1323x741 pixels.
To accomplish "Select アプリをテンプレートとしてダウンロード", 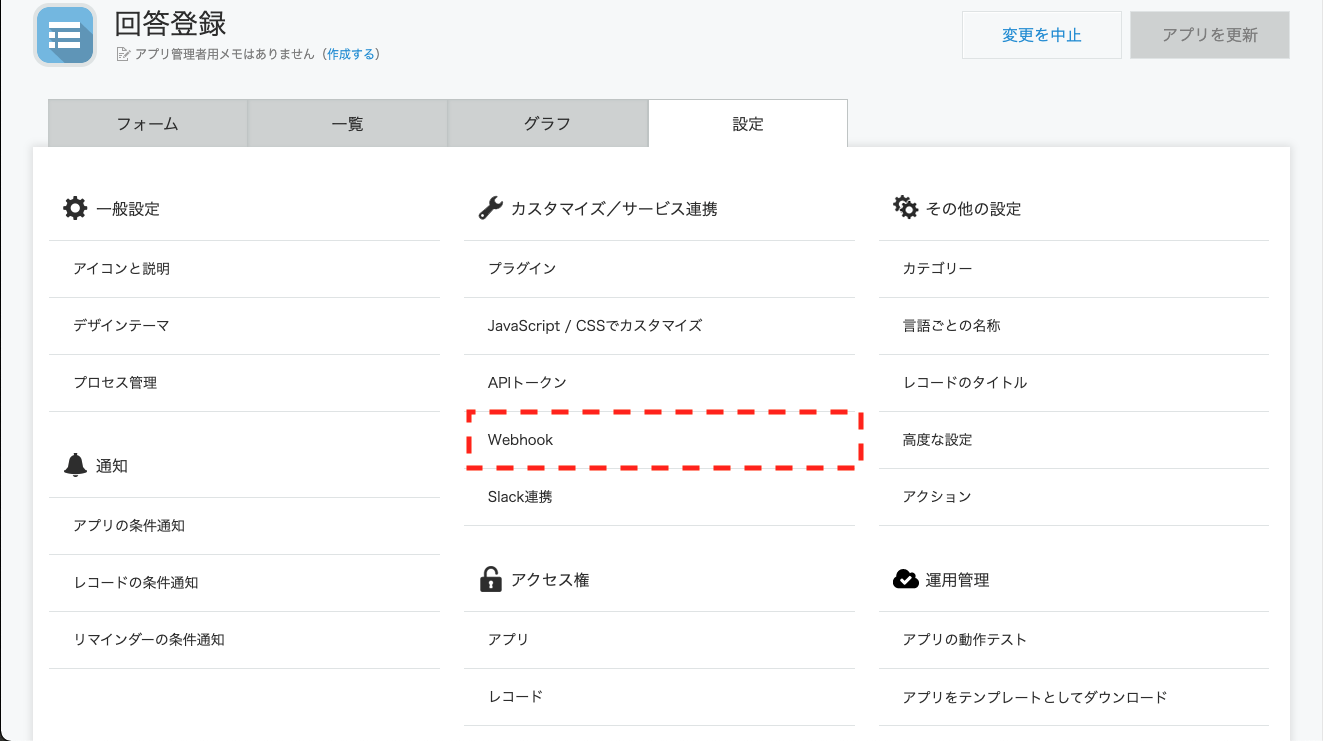I will point(1034,697).
